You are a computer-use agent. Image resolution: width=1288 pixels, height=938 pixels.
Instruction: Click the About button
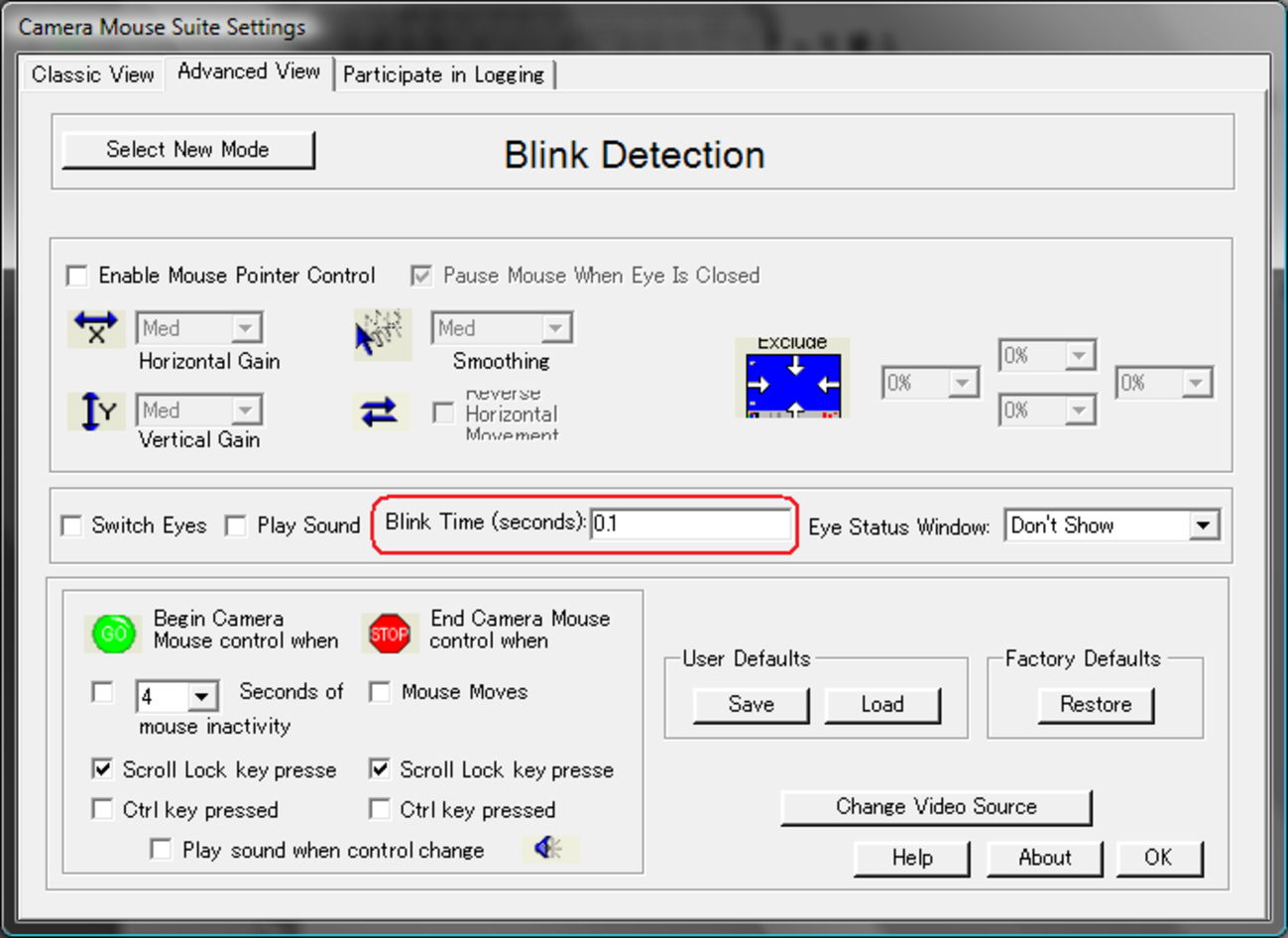[1045, 858]
